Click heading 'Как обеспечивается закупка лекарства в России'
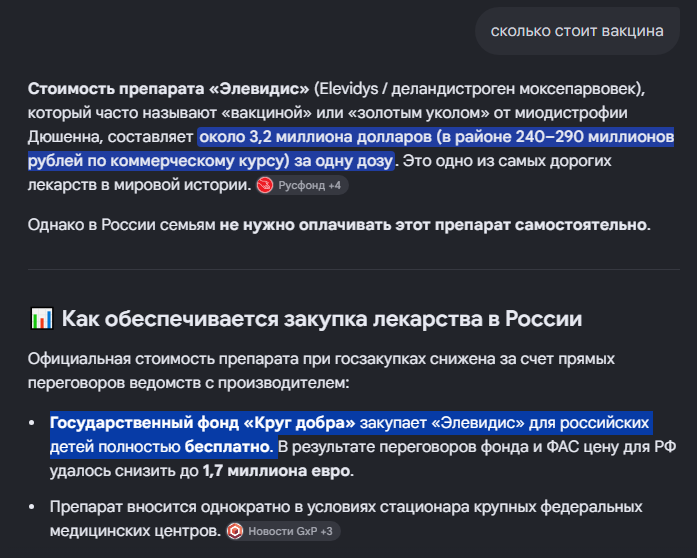 coord(321,319)
